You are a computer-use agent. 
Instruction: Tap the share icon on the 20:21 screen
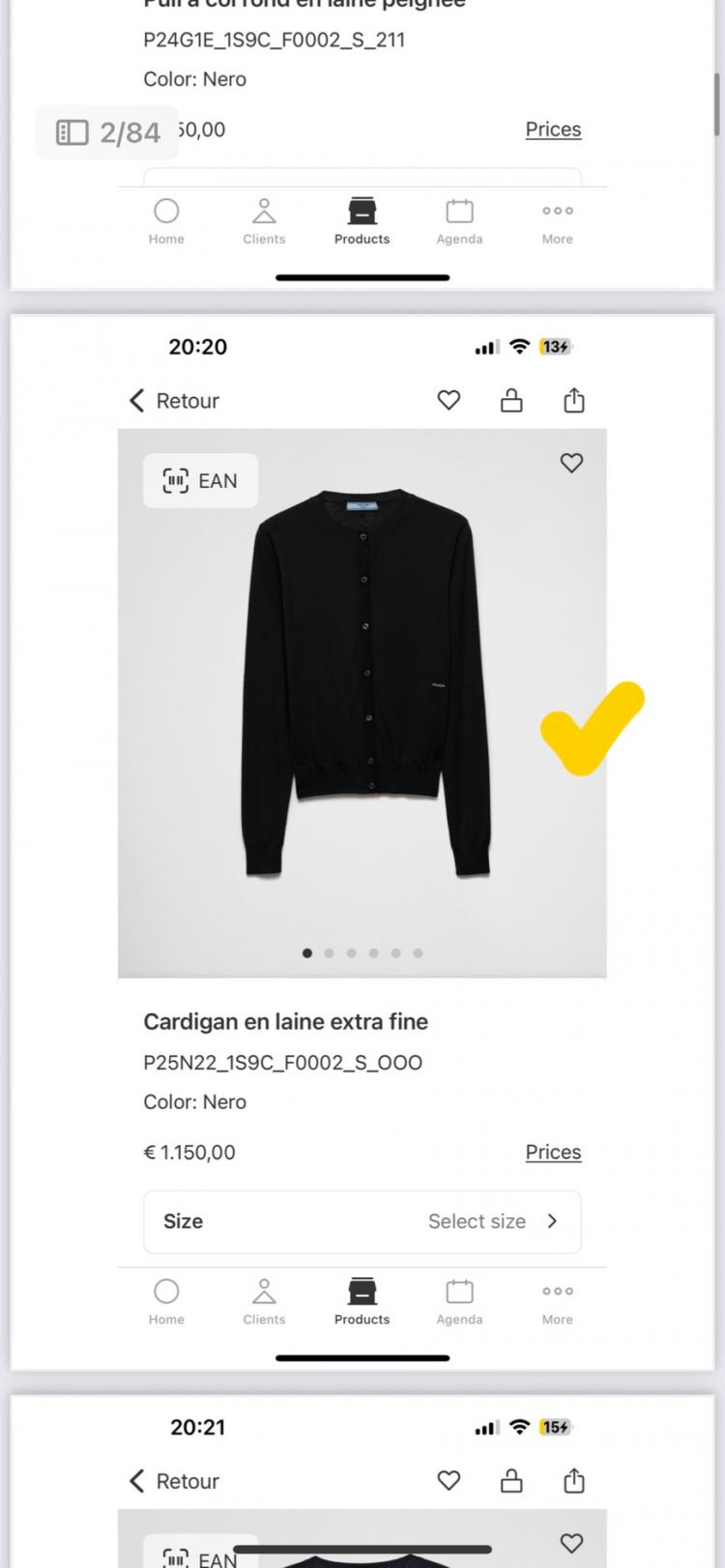tap(574, 1480)
